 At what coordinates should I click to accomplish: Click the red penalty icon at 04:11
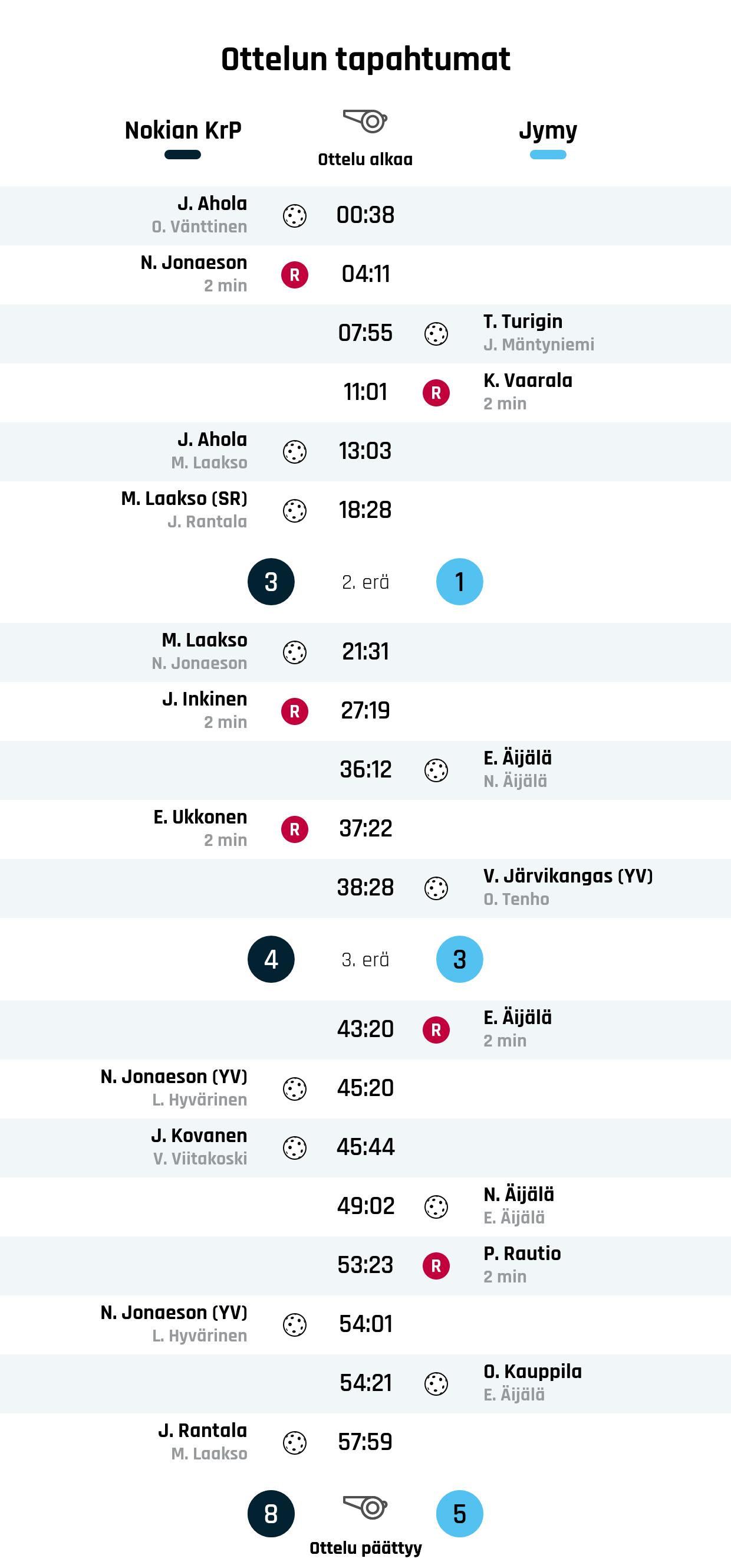294,275
